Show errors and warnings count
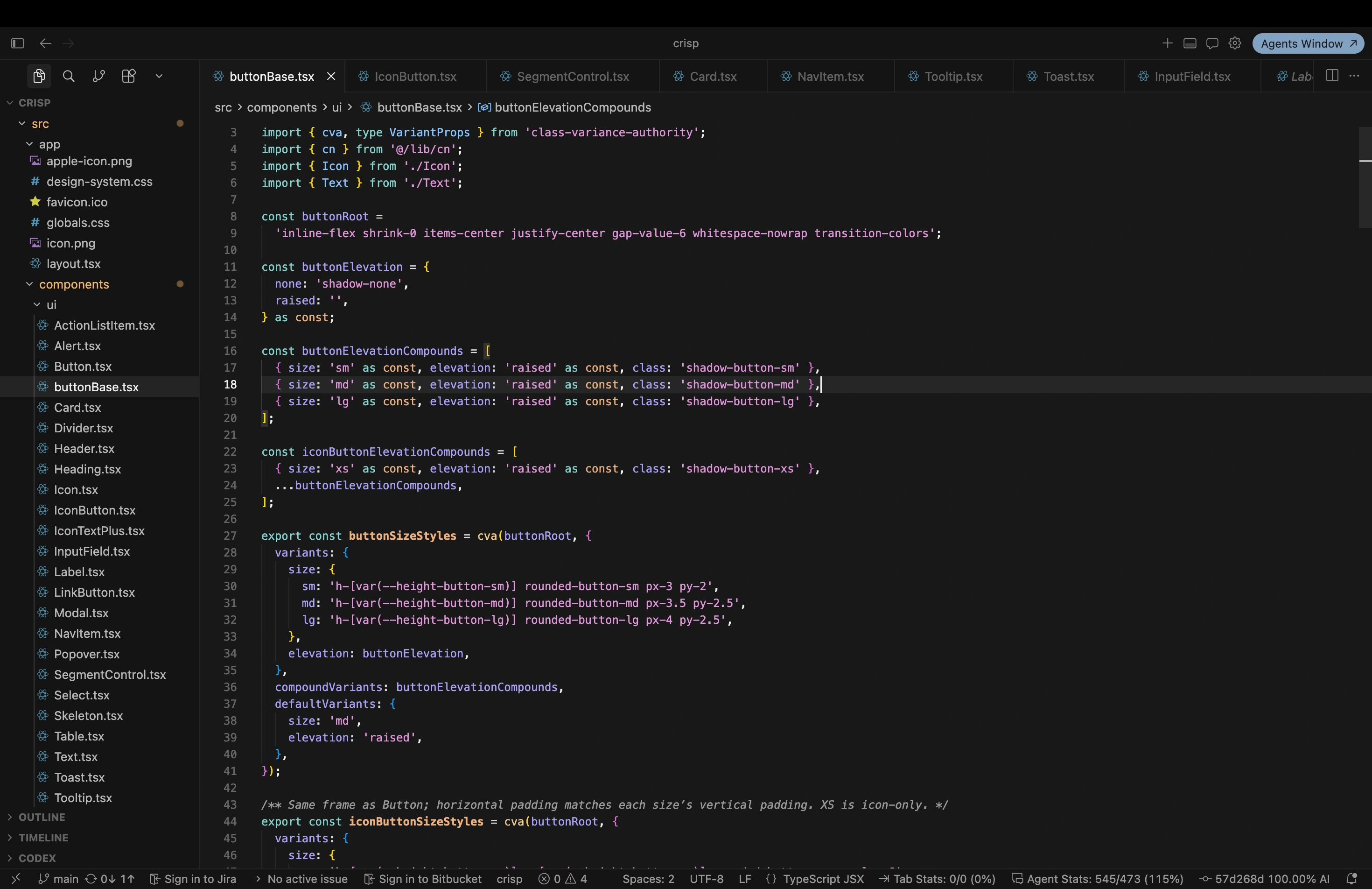Screen dimensions: 1372x889 (563, 879)
